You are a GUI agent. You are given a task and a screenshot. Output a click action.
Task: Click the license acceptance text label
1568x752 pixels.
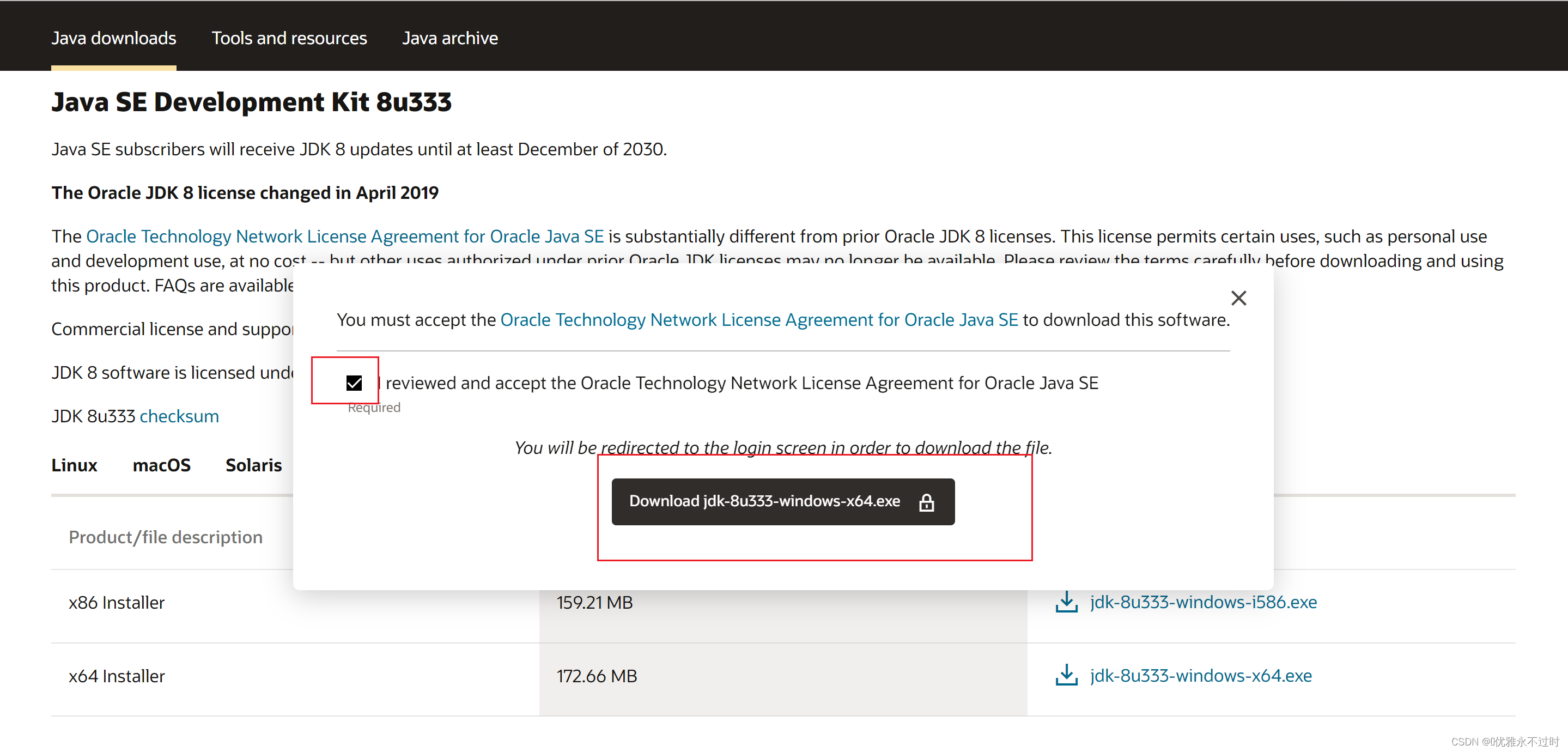(x=737, y=383)
